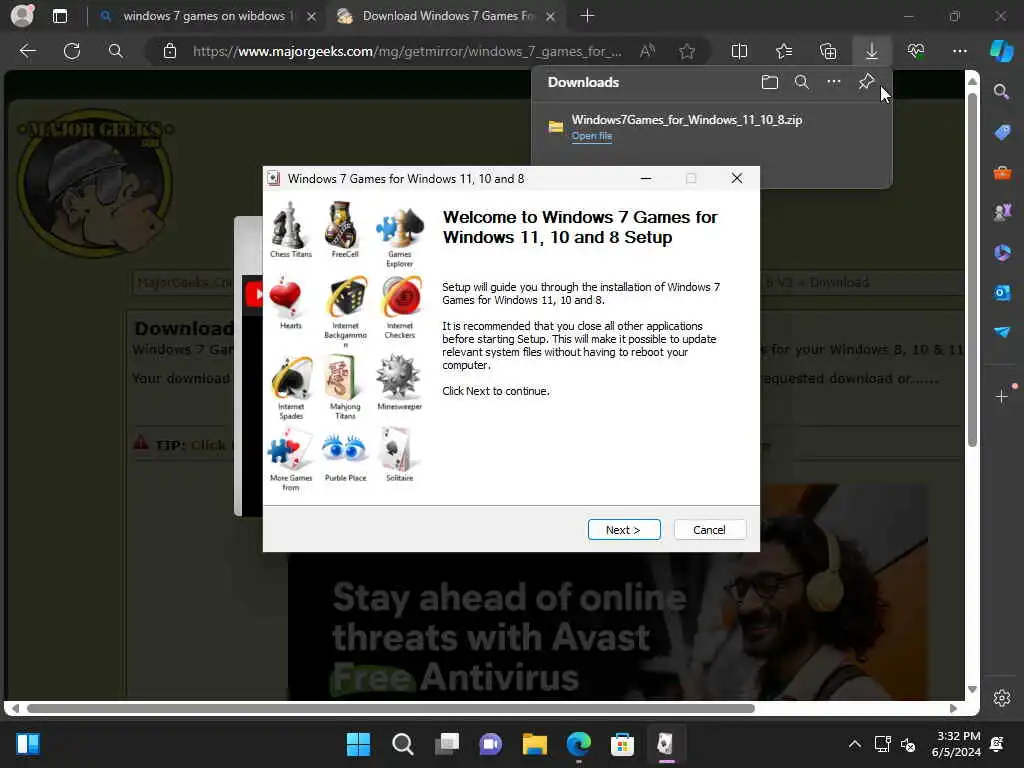1024x768 pixels.
Task: Click the site information lock icon
Action: (170, 51)
